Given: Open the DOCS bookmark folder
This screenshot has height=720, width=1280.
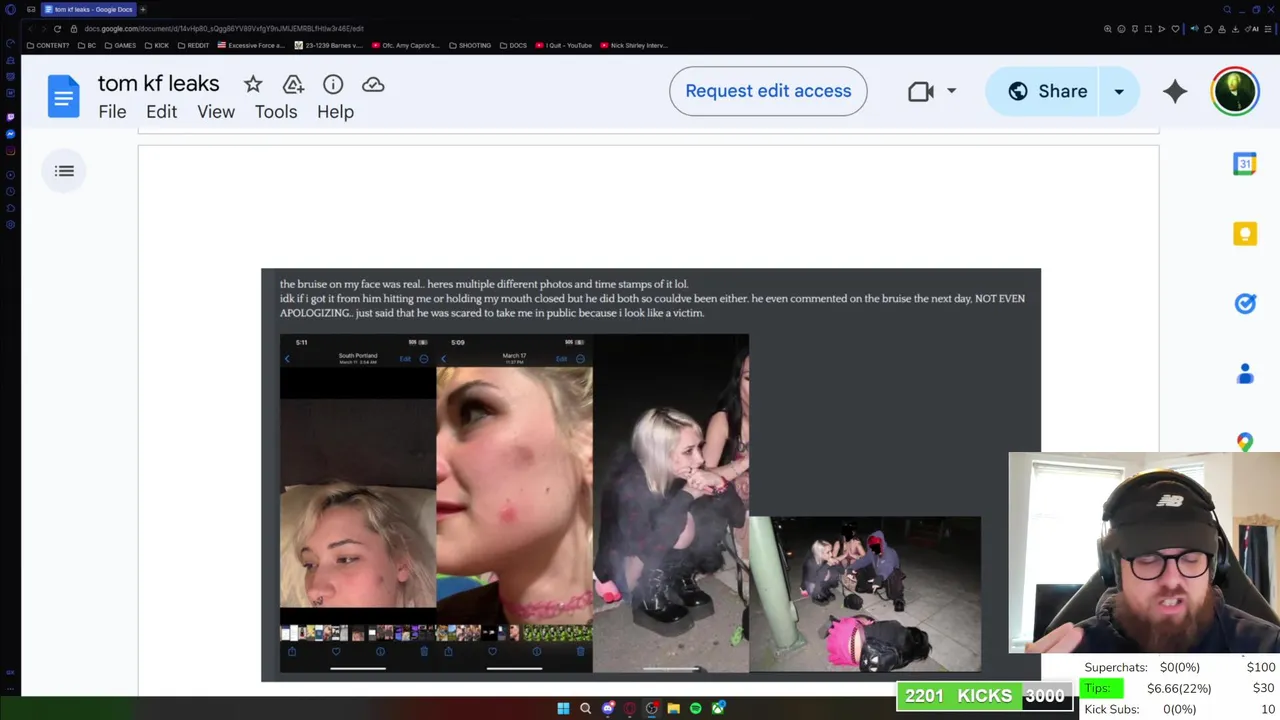Looking at the screenshot, I should 513,45.
